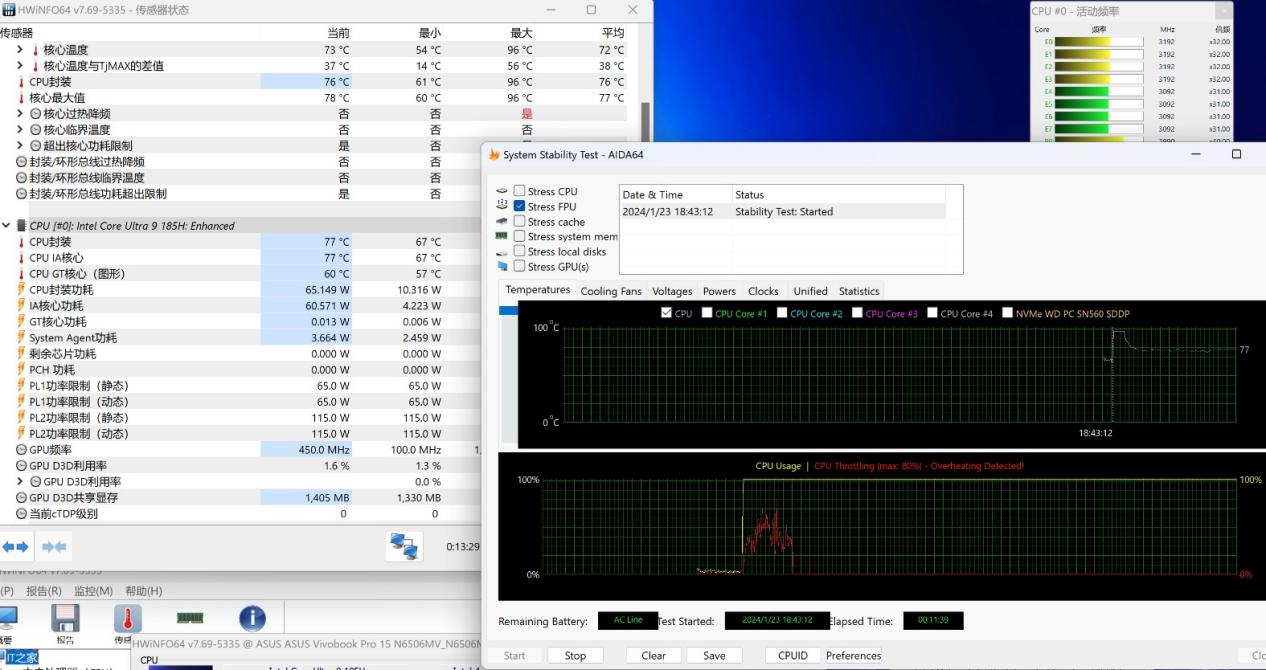Select the thermometer sensors icon in HWiNFO toolbar

click(128, 617)
